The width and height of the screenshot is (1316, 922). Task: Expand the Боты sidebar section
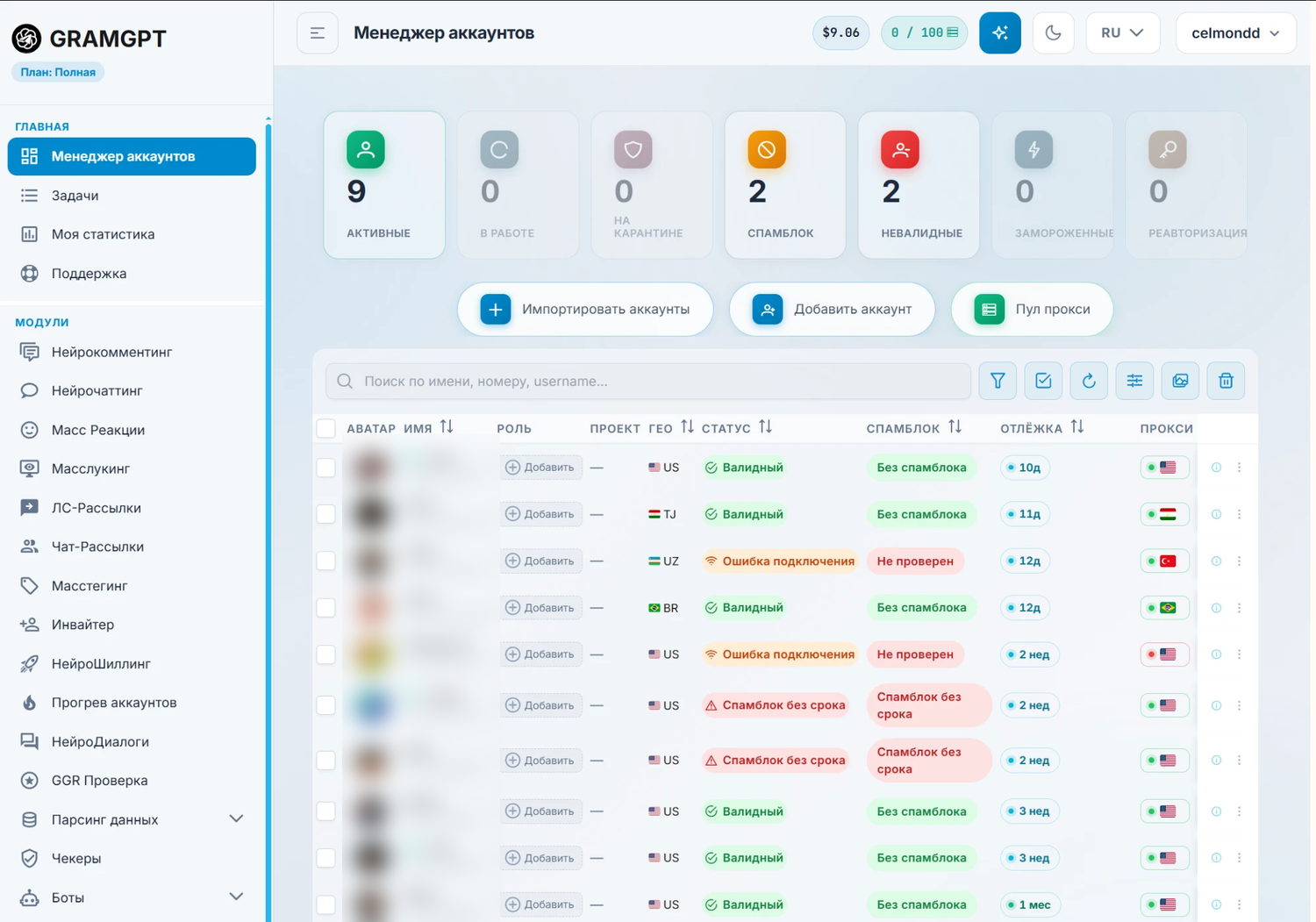point(236,897)
